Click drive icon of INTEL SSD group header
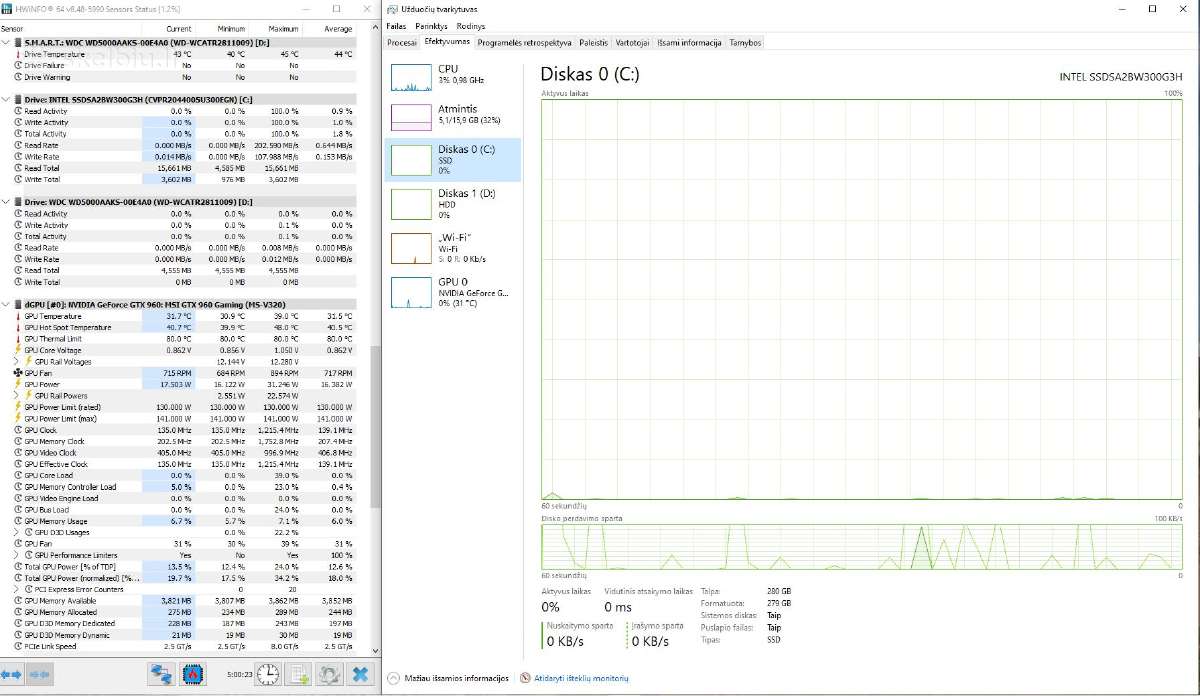This screenshot has width=1200, height=696. (x=18, y=100)
